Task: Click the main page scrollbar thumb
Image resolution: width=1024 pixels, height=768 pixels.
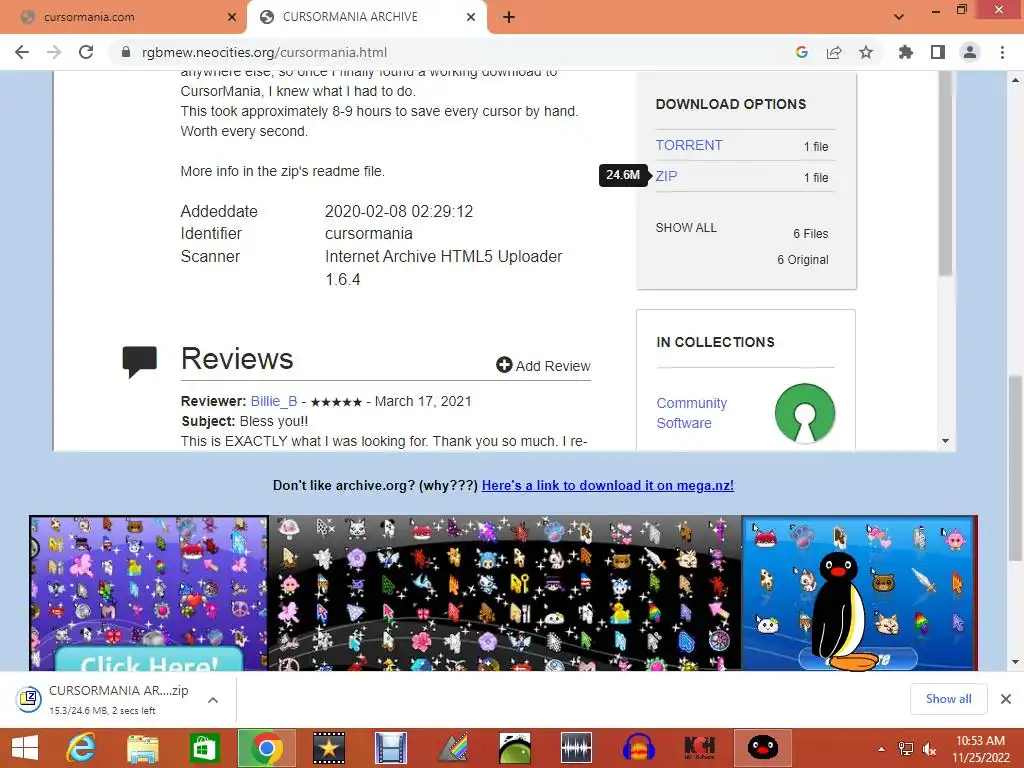Action: 1015,467
